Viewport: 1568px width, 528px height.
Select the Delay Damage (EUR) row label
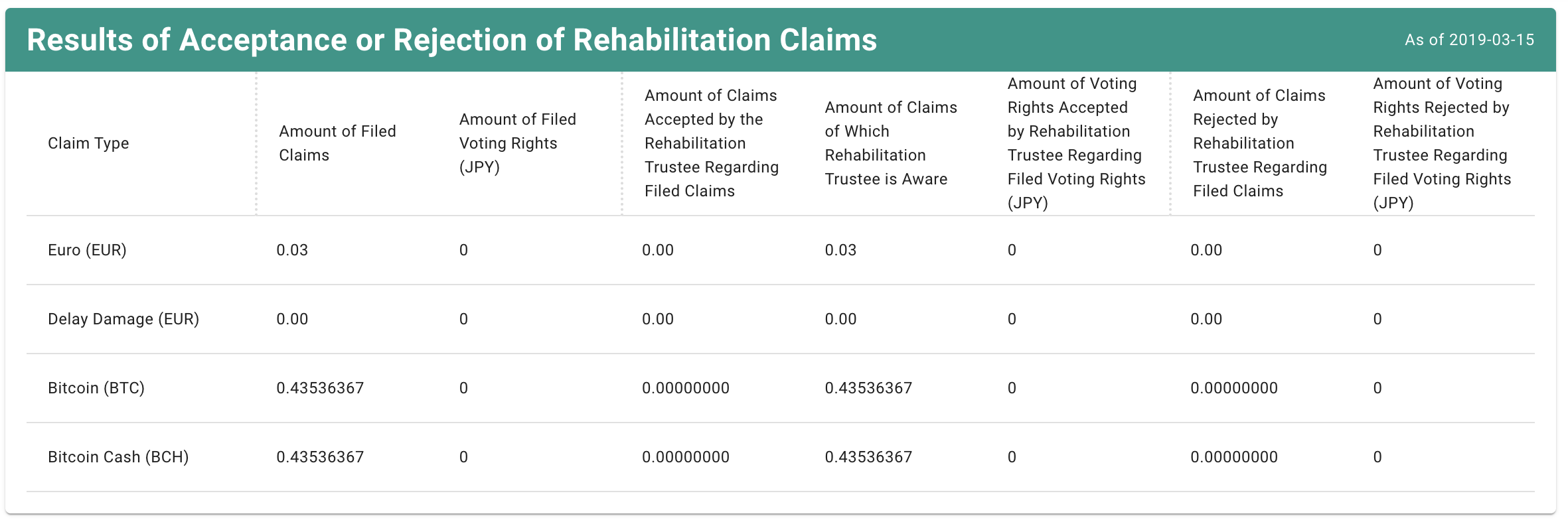123,319
